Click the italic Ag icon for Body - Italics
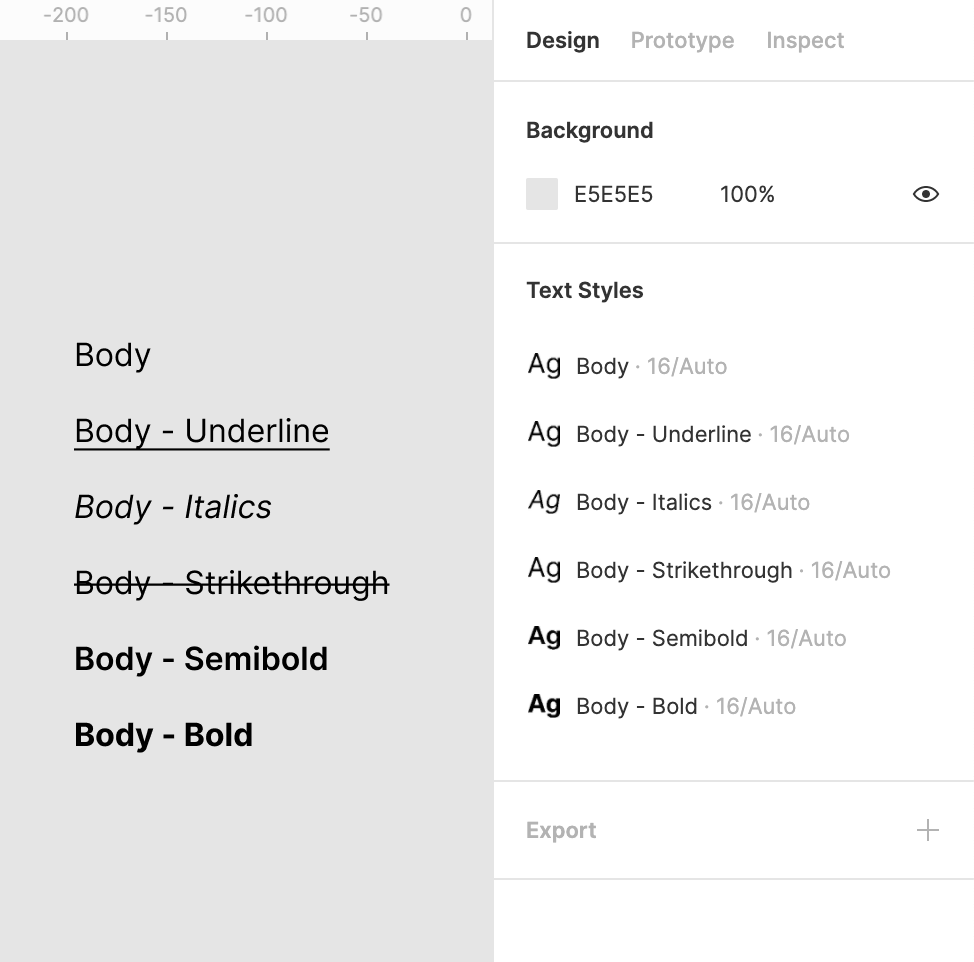974x962 pixels. tap(544, 501)
